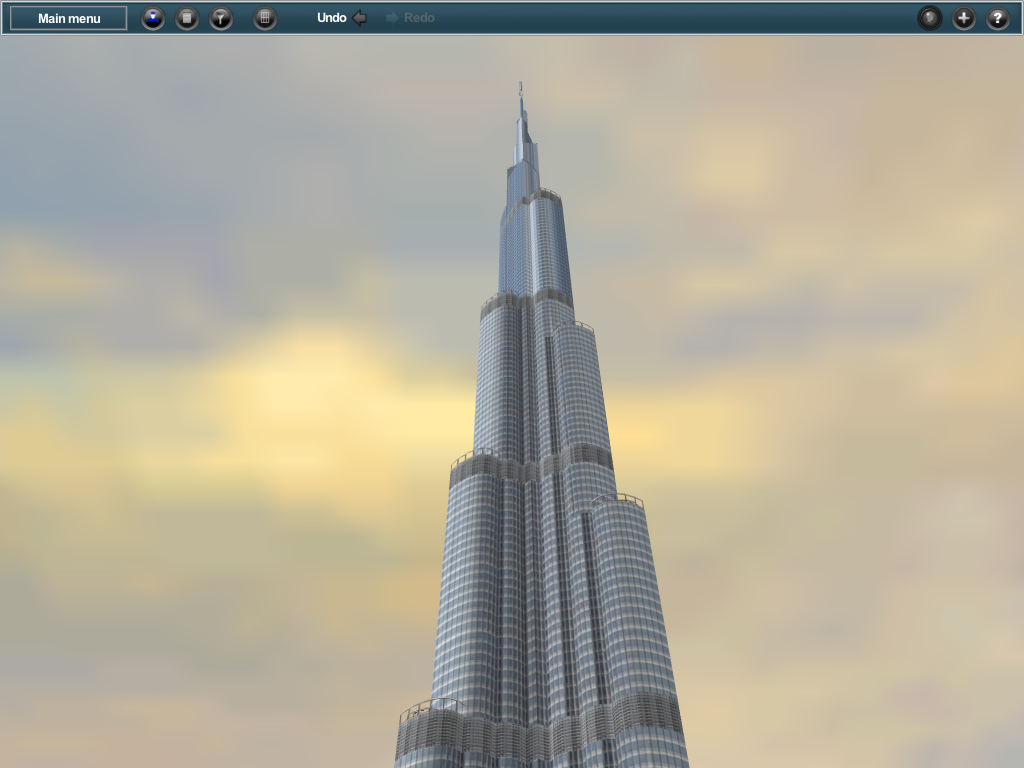Screen dimensions: 1024x768
Task: Open the Main menu
Action: [69, 18]
